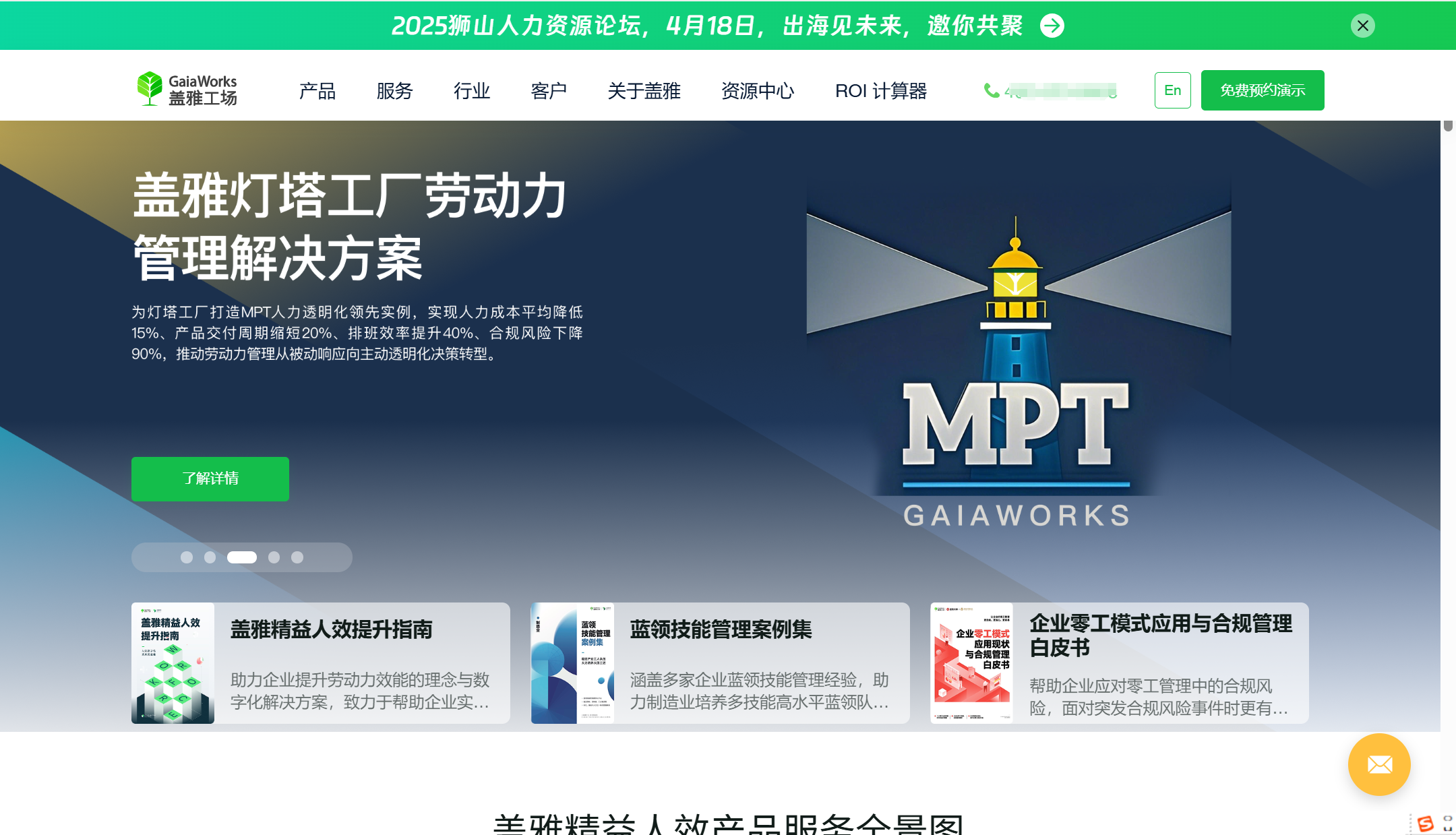
Task: Click the arrow icon in the top announcement banner
Action: [x=1051, y=26]
